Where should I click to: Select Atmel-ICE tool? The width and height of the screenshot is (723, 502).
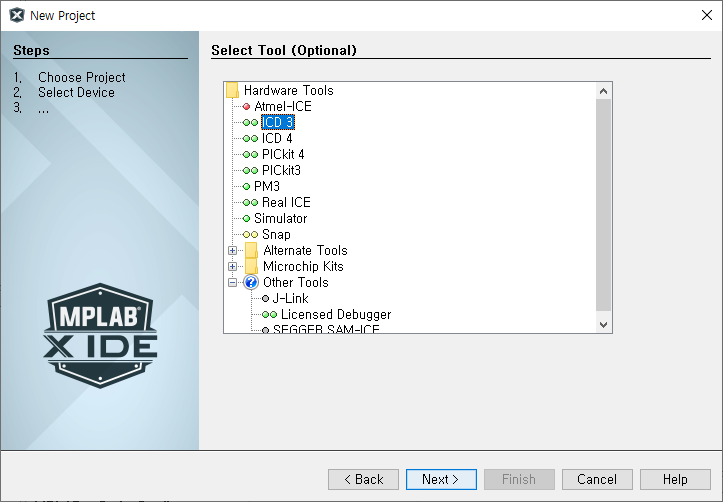283,106
